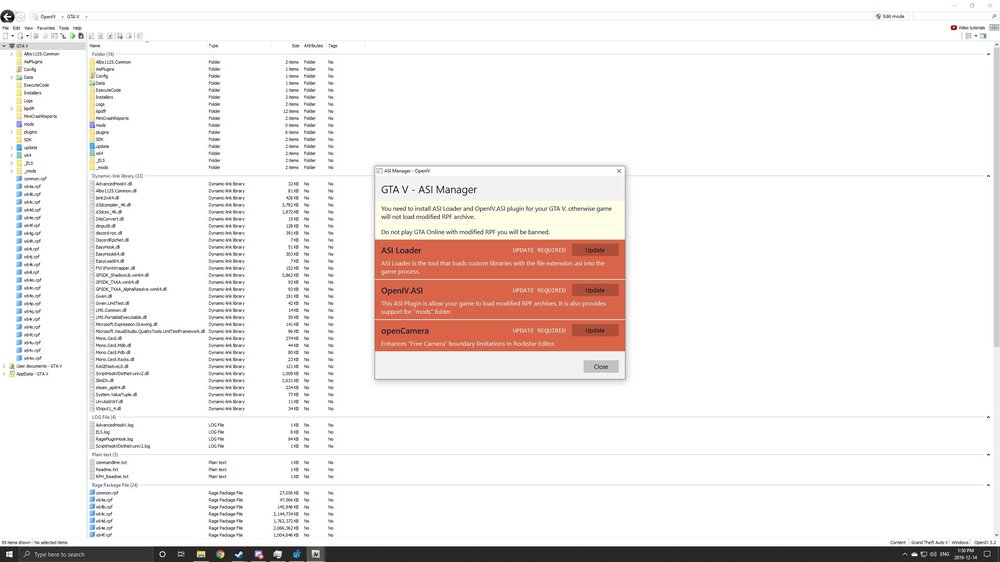This screenshot has height=562, width=1000.
Task: Open dropdown arrow beside view layout icon
Action: click(976, 36)
